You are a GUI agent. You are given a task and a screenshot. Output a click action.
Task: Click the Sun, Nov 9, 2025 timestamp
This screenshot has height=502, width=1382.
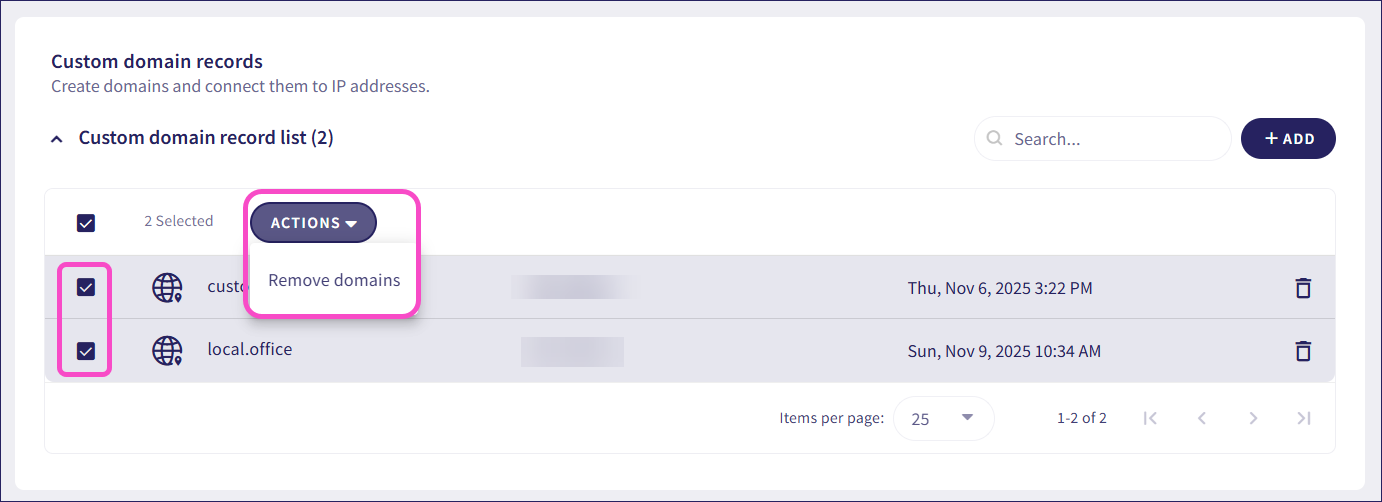pyautogui.click(x=1004, y=351)
